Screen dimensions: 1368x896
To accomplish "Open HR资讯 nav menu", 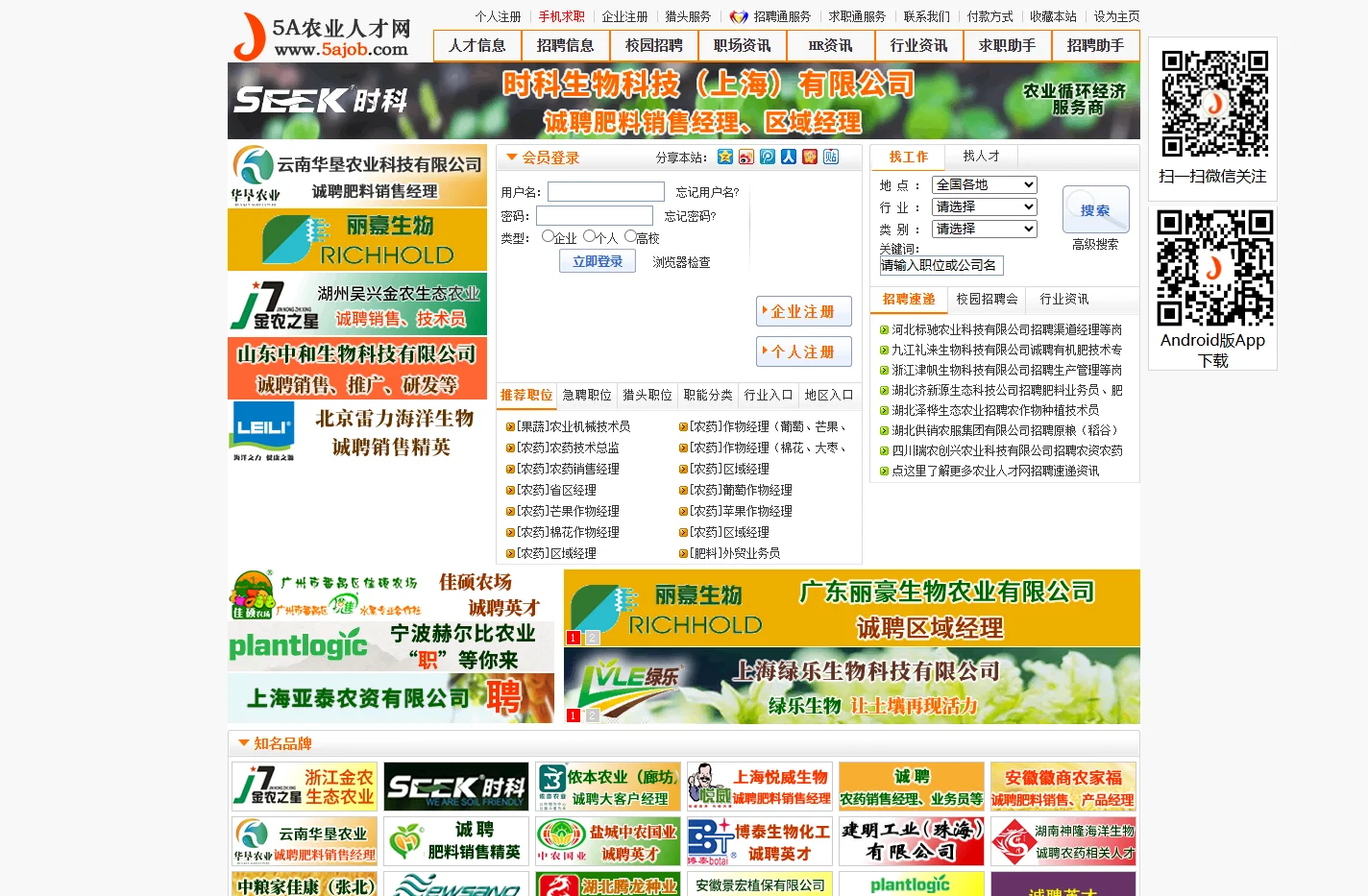I will tap(831, 45).
